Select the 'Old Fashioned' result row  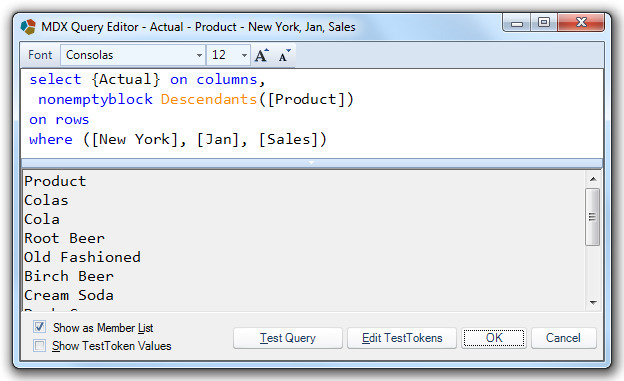[82, 257]
